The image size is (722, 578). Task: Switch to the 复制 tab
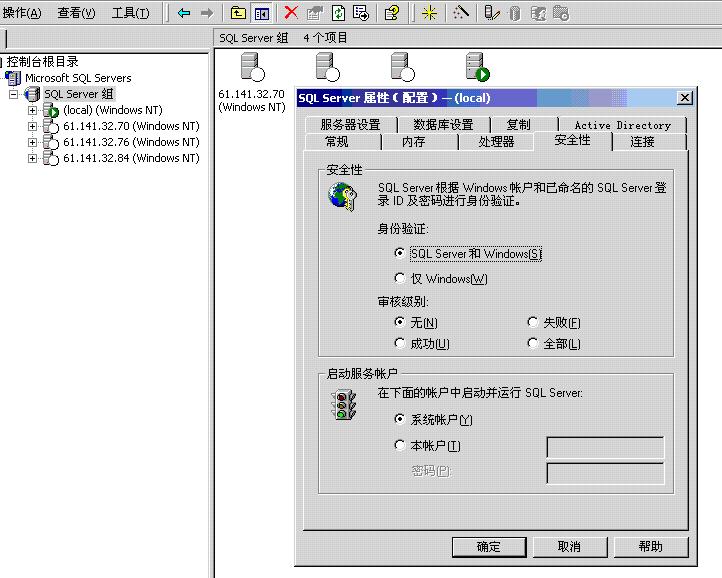(x=518, y=125)
